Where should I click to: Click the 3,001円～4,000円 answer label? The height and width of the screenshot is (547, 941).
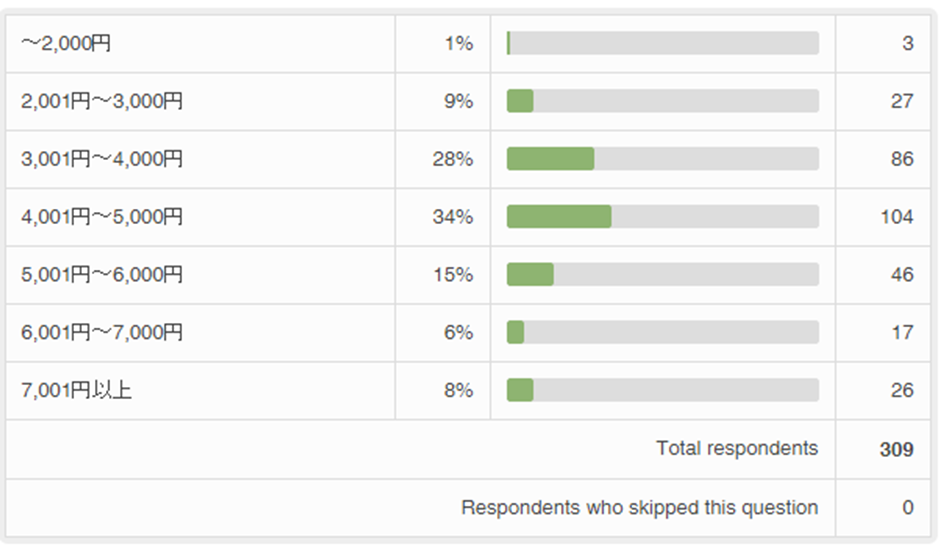coord(102,159)
